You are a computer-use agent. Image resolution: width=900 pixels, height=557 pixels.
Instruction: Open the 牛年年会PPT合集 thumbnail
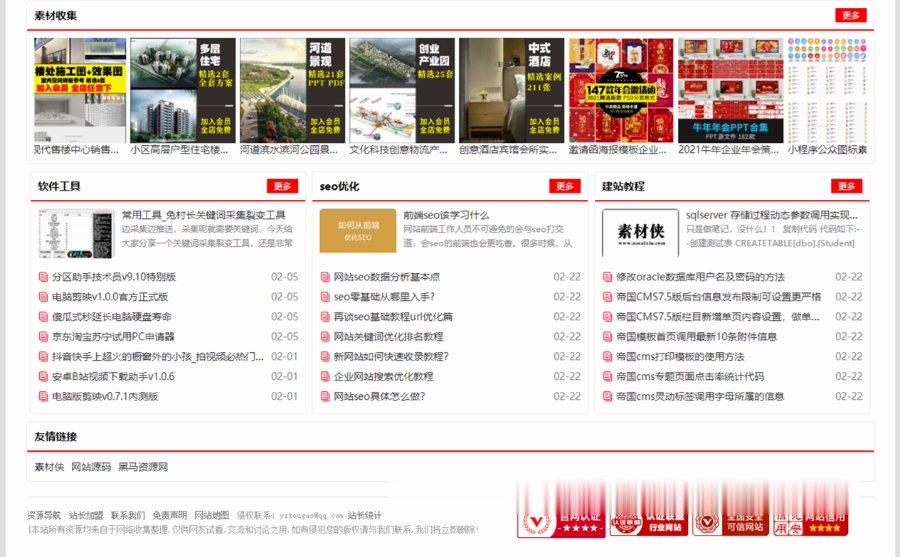[730, 90]
